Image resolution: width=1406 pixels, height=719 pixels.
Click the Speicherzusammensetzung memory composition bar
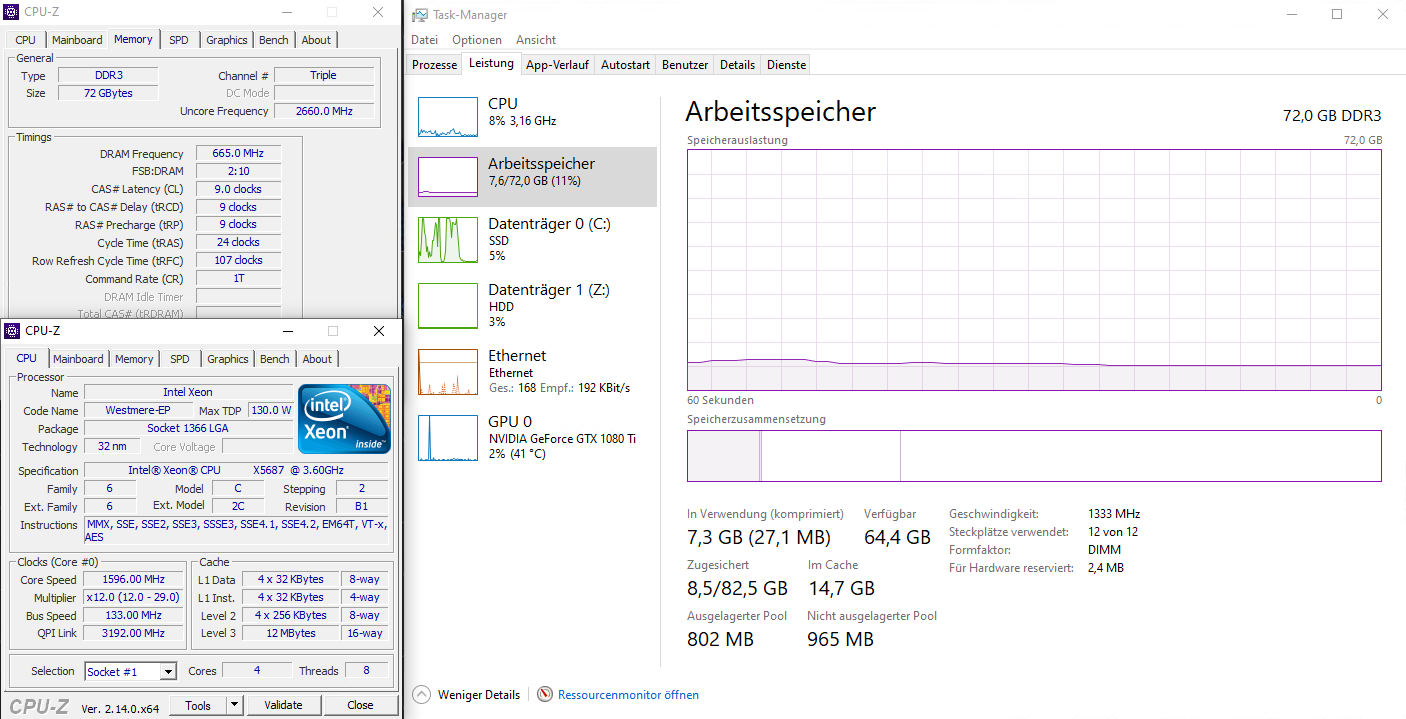pos(1034,456)
